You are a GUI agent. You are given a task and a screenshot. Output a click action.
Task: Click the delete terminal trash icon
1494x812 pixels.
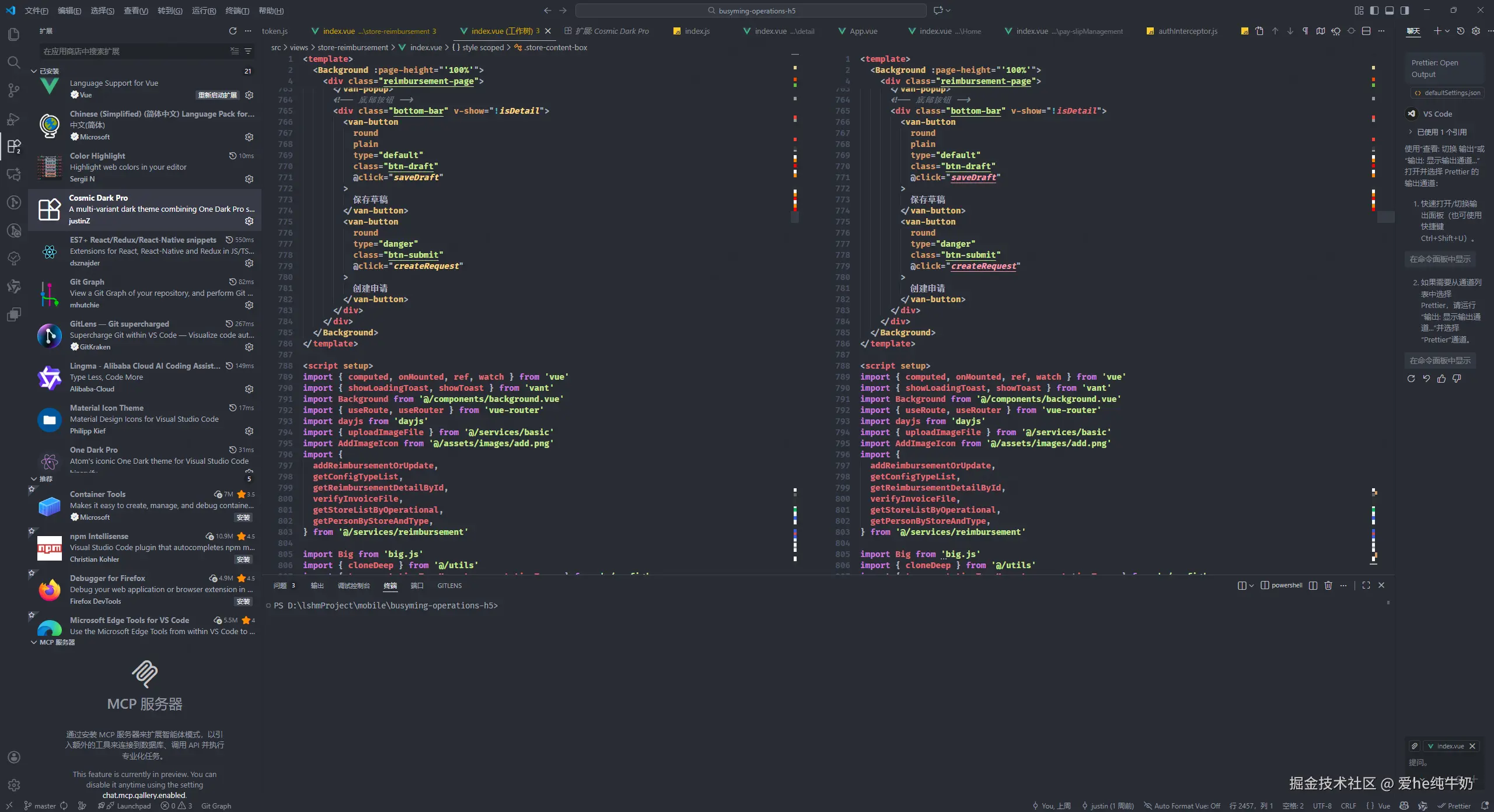tap(1328, 586)
